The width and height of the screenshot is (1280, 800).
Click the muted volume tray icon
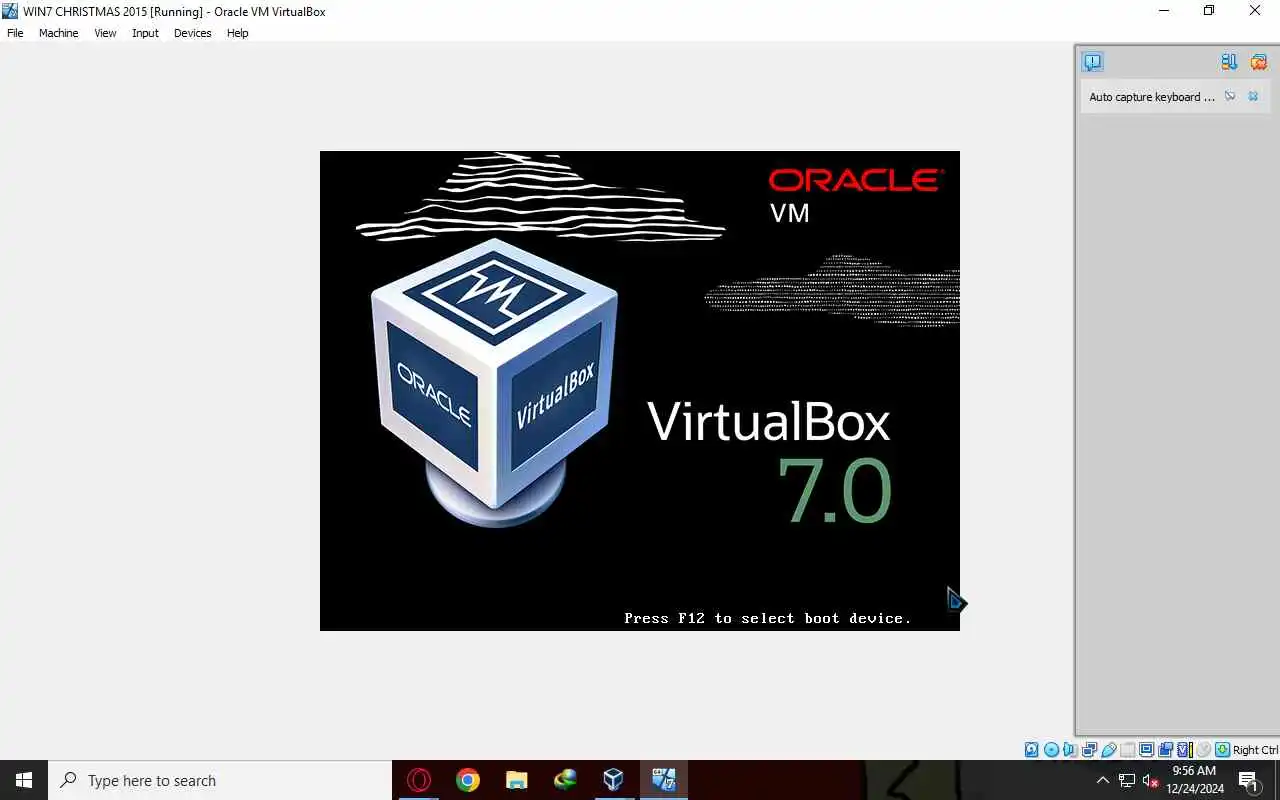[x=1150, y=780]
